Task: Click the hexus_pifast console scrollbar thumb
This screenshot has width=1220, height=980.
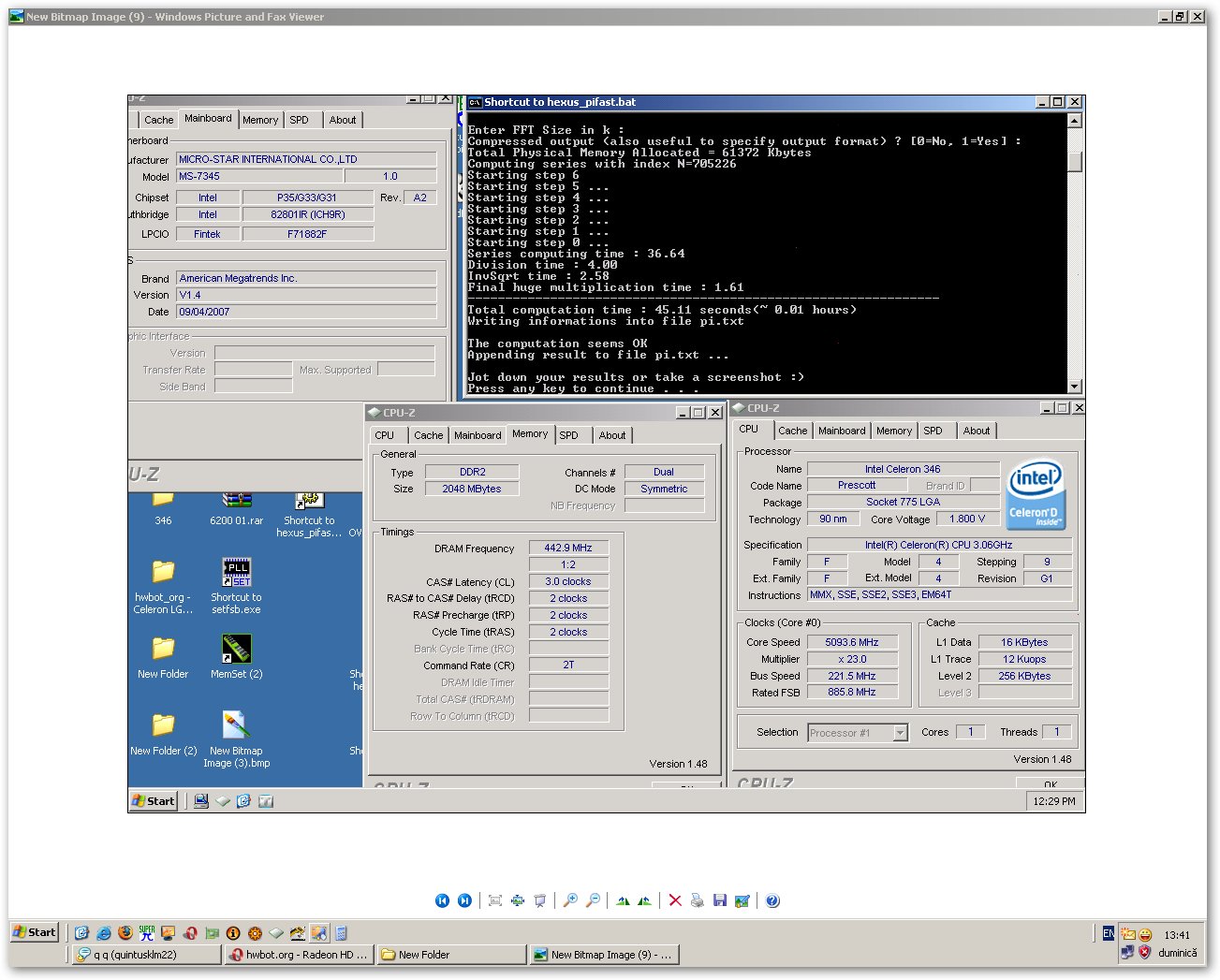Action: click(x=1074, y=161)
